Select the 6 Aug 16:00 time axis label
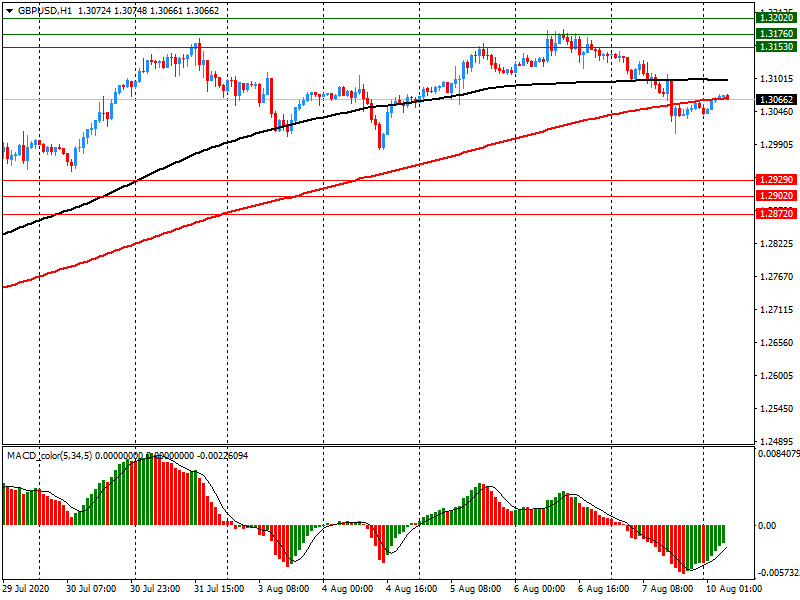Screen dimensions: 800x600 point(604,589)
